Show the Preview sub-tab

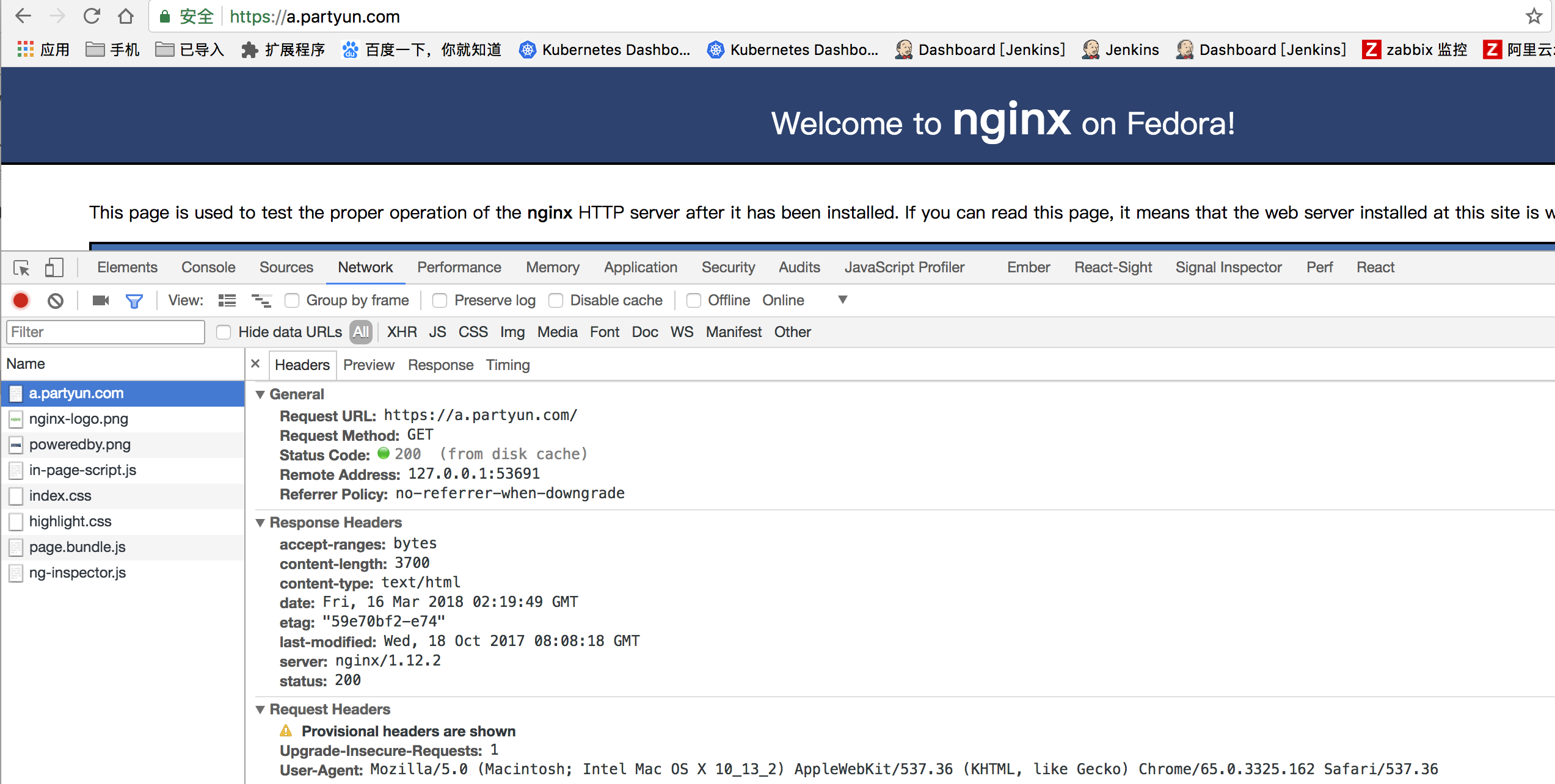click(369, 365)
